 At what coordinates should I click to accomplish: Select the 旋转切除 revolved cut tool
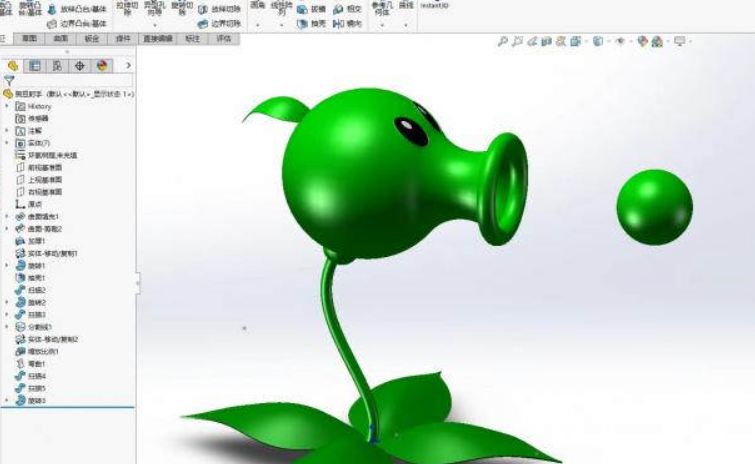pos(182,8)
